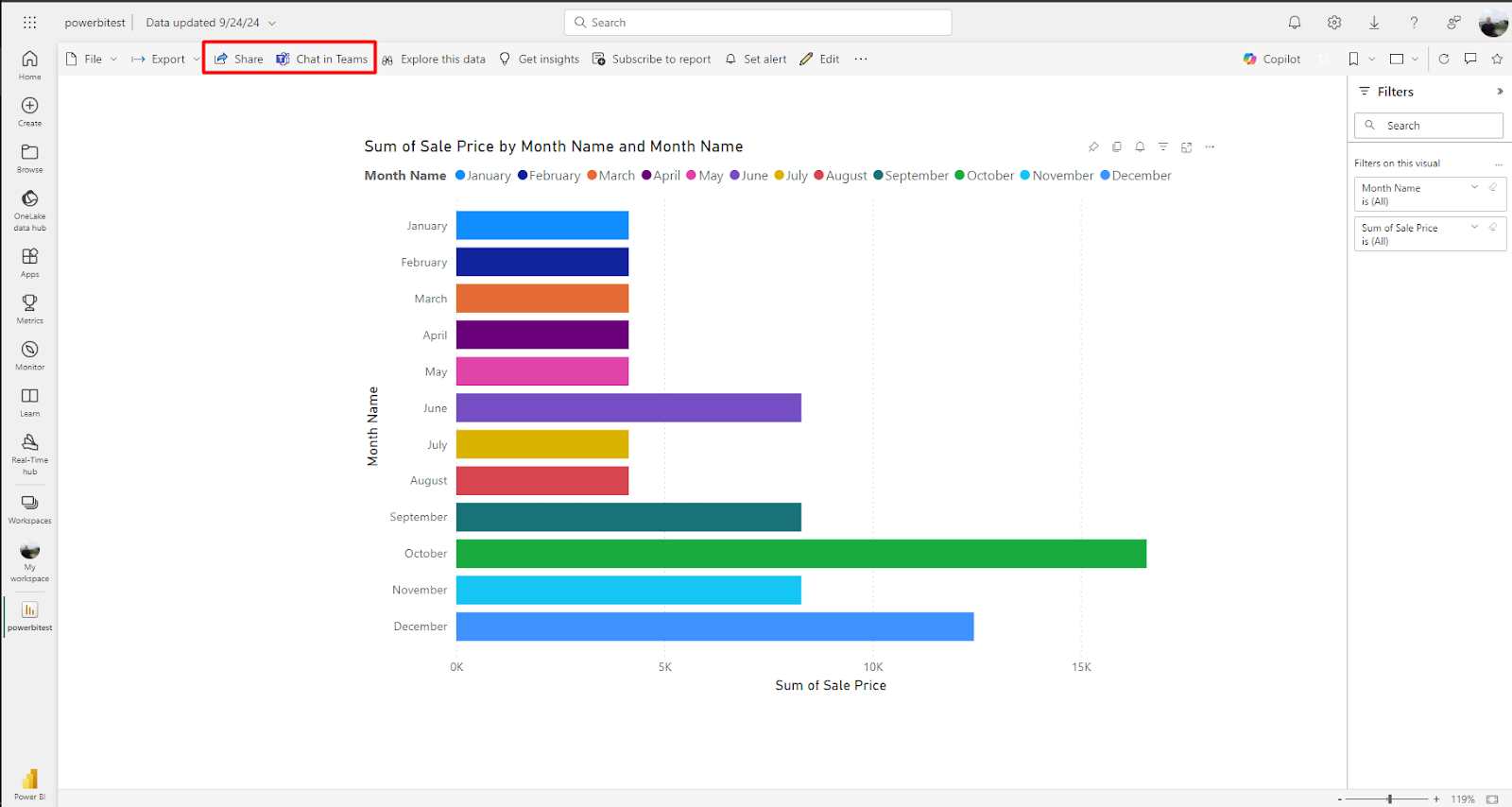The height and width of the screenshot is (807, 1512).
Task: Open Metrics in the left sidebar
Action: (x=29, y=308)
